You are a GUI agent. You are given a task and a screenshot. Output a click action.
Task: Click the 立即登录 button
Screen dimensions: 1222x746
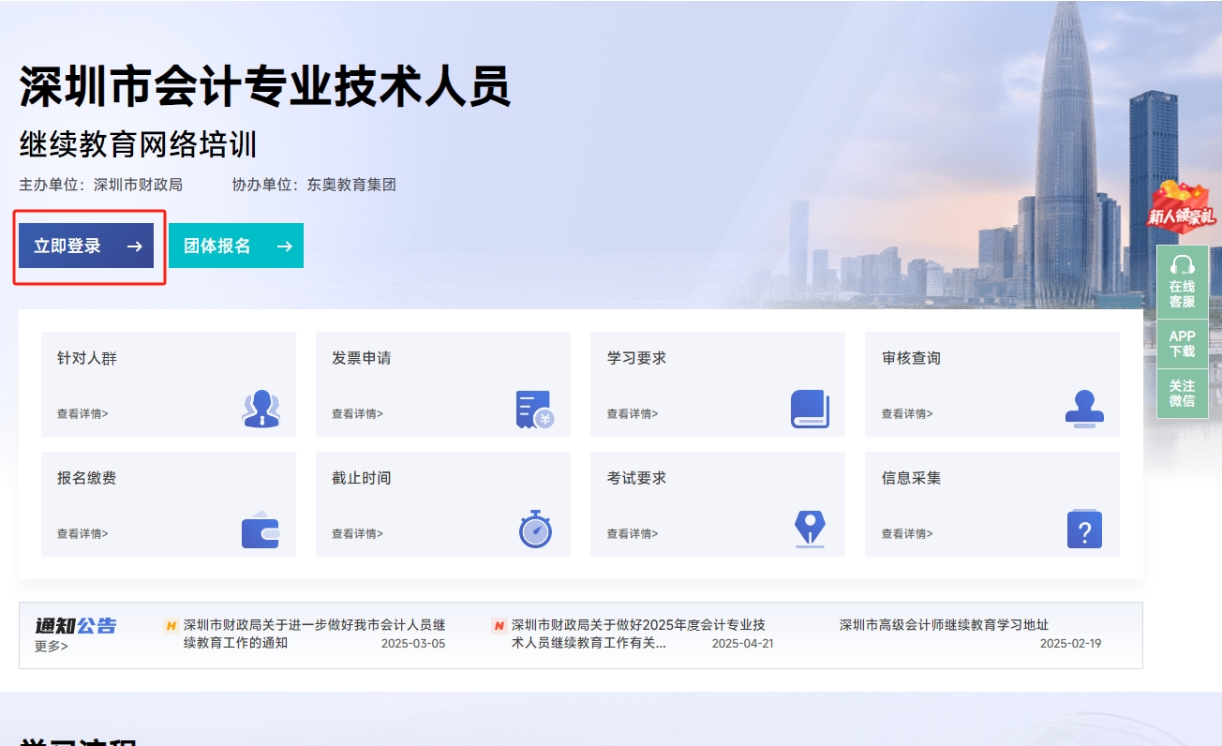click(x=87, y=245)
